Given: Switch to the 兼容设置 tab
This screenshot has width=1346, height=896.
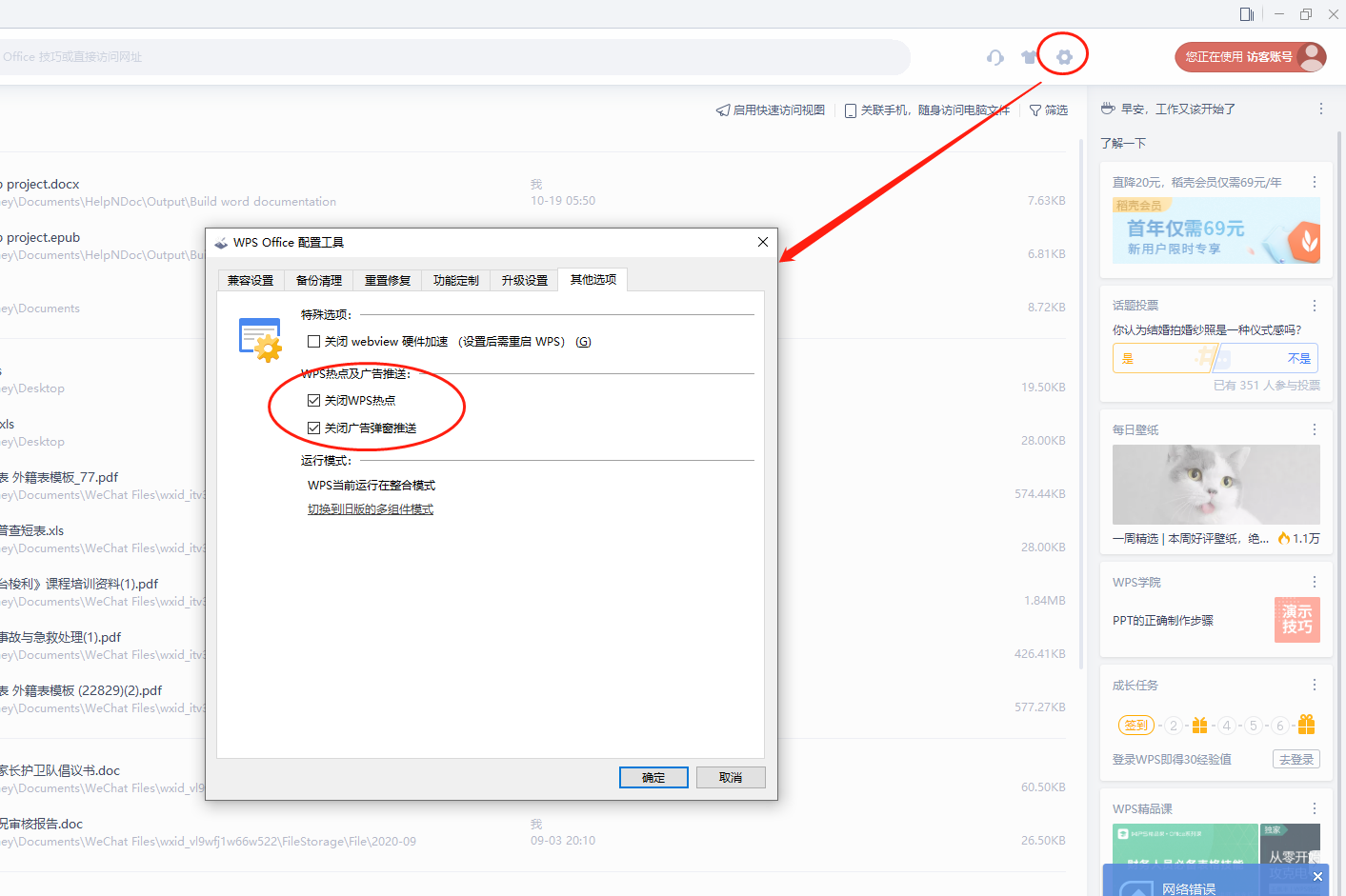Looking at the screenshot, I should [251, 280].
